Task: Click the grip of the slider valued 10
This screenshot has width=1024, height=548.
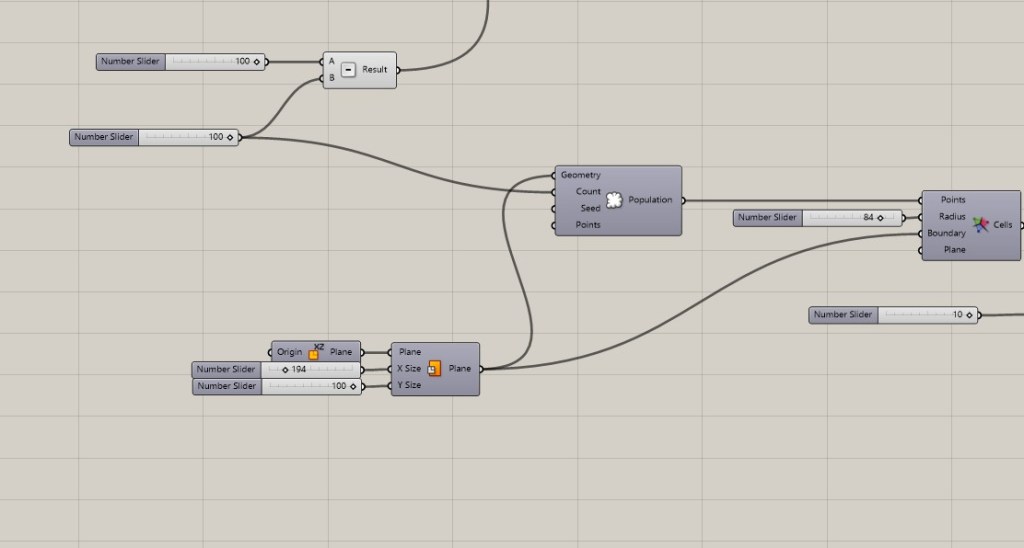Action: point(969,315)
